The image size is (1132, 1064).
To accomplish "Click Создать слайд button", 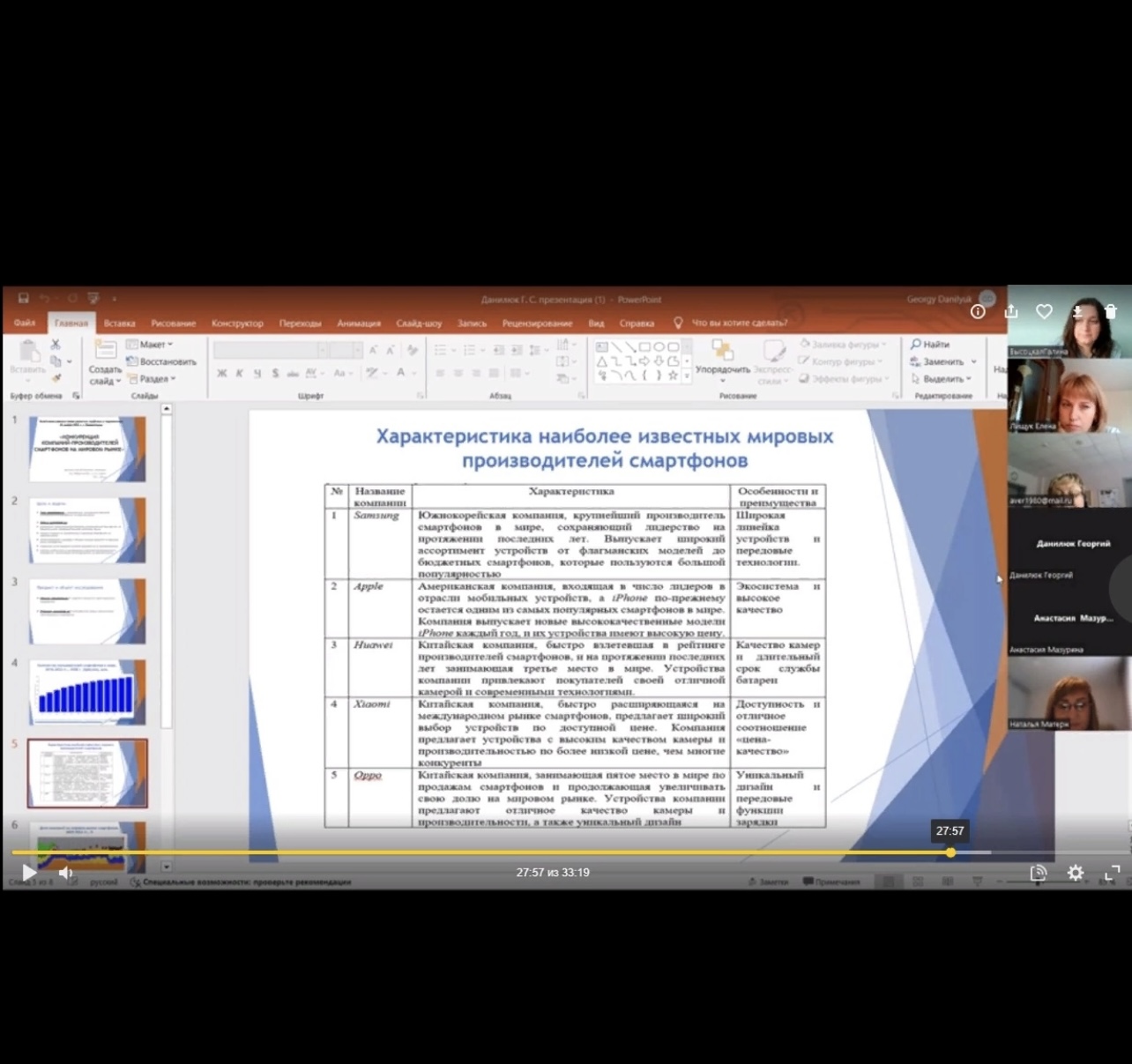I will pos(105,362).
